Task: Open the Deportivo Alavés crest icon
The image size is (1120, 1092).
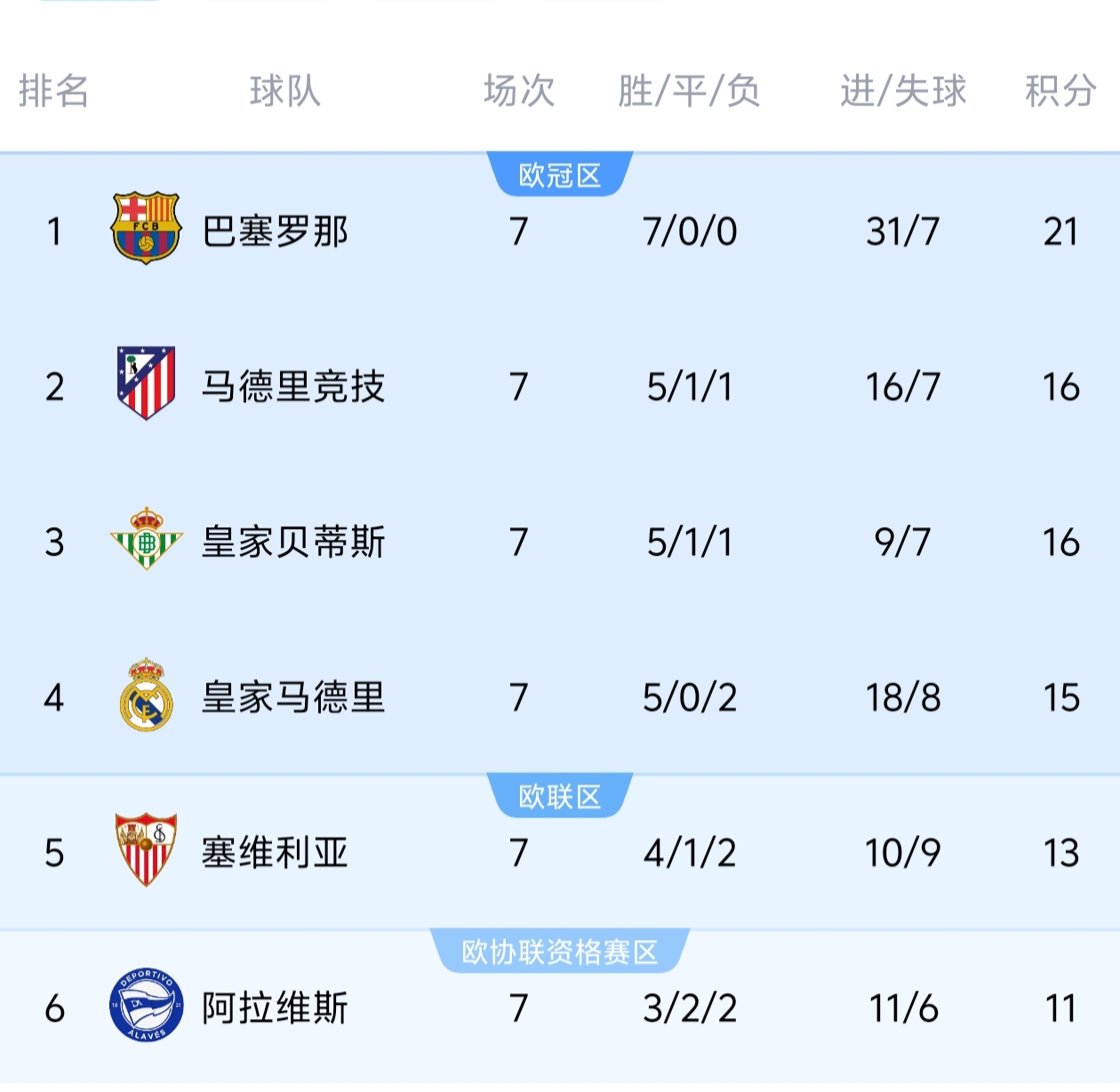Action: point(146,1006)
